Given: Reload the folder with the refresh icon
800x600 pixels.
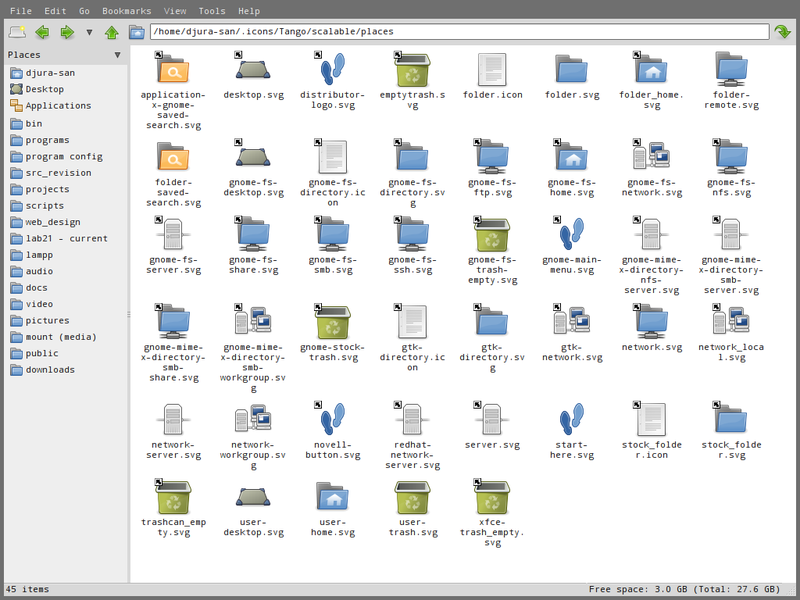Looking at the screenshot, I should pos(784,32).
